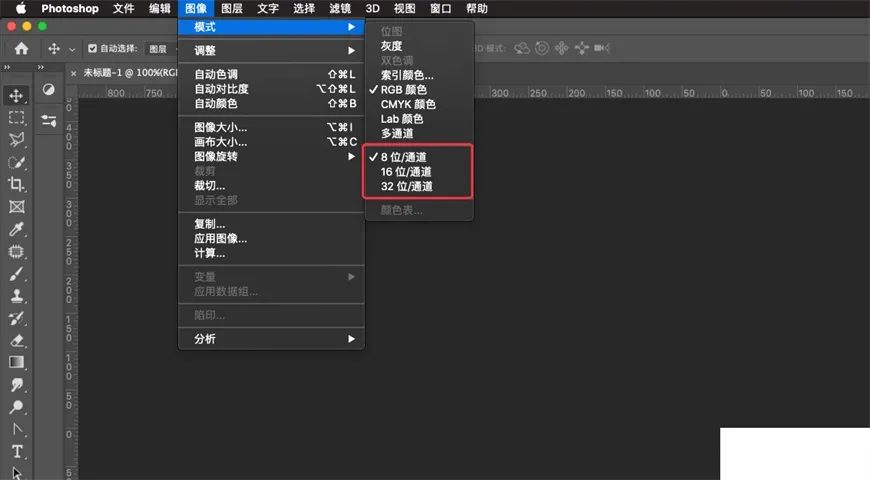
Task: Select the Eyedropper tool
Action: pyautogui.click(x=16, y=229)
